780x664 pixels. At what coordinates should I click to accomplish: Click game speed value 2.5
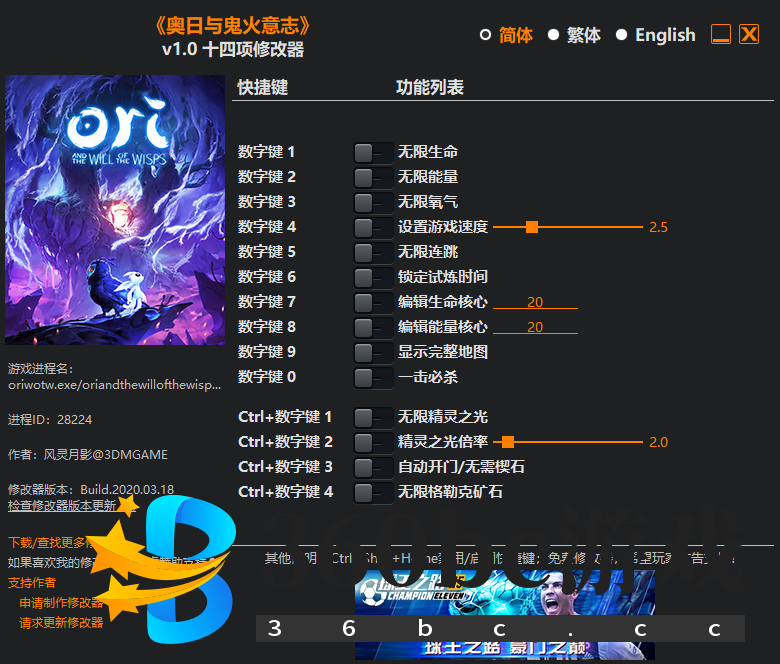pos(658,227)
